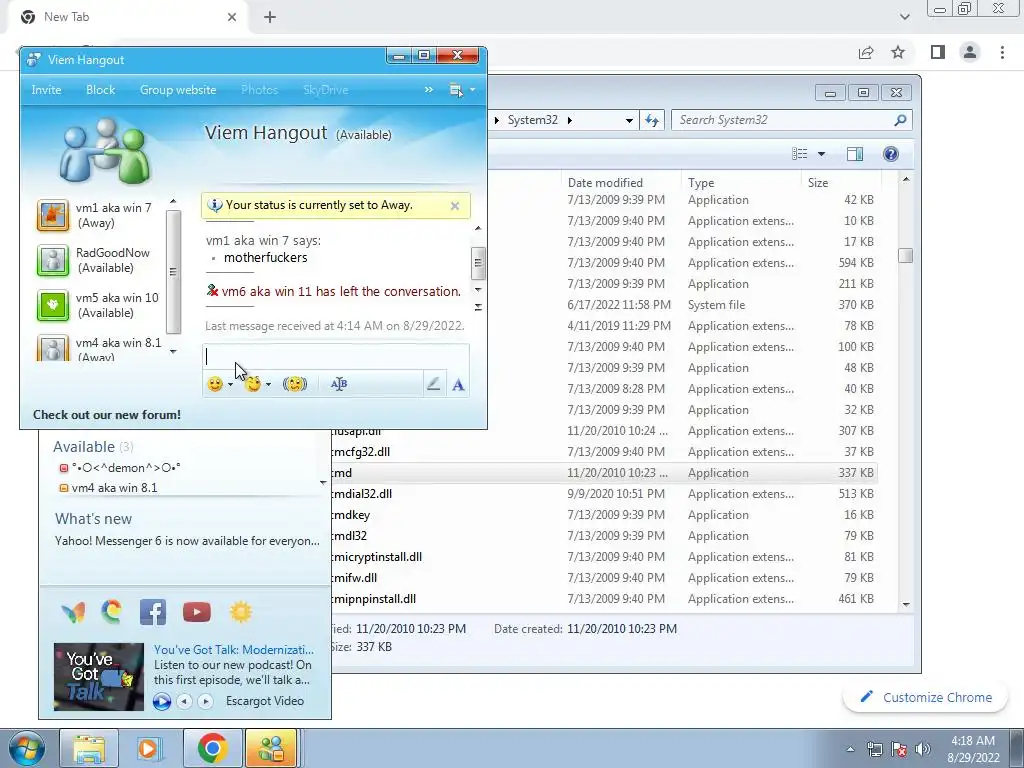The image size is (1024, 768).
Task: Open the Start menu orb
Action: [27, 748]
